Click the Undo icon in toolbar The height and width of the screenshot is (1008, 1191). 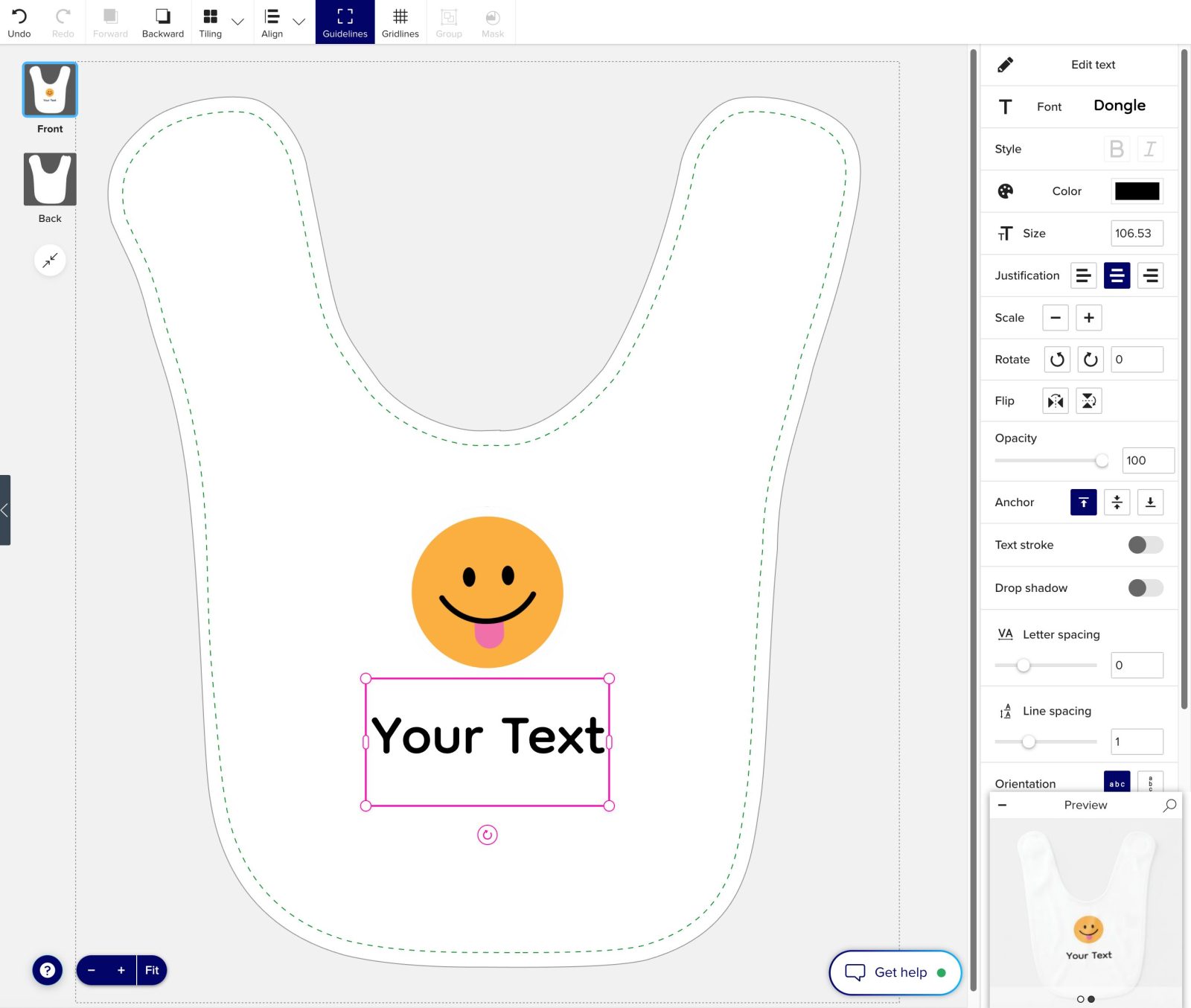tap(19, 22)
